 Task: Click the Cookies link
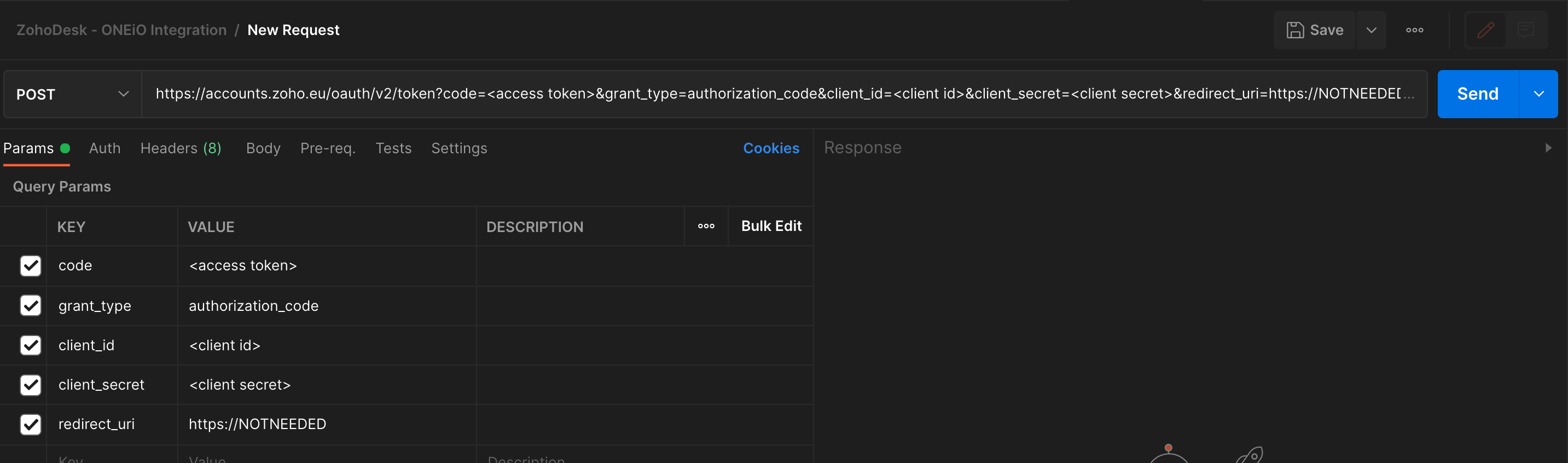tap(771, 148)
